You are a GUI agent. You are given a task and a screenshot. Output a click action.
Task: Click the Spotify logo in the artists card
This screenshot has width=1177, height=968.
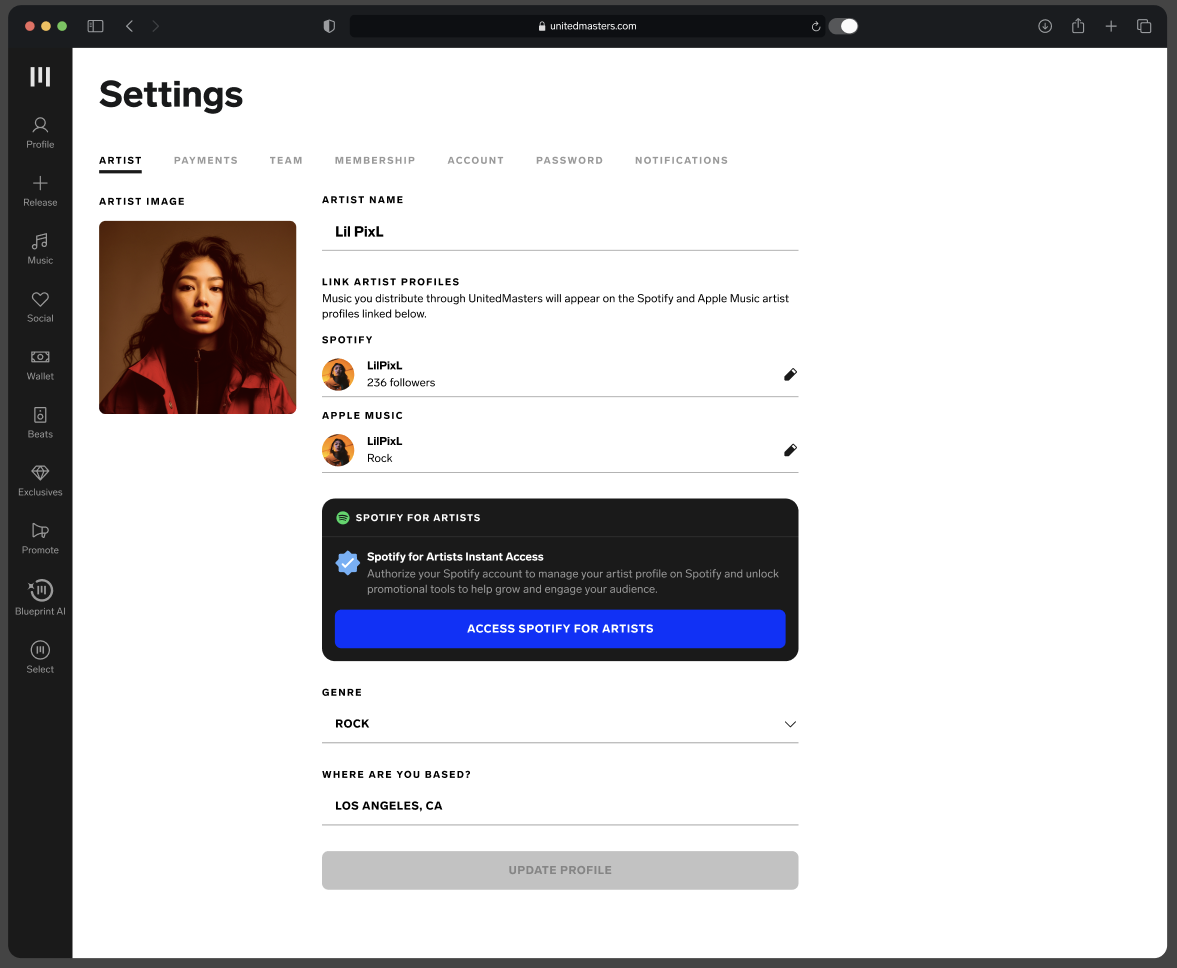pos(342,518)
